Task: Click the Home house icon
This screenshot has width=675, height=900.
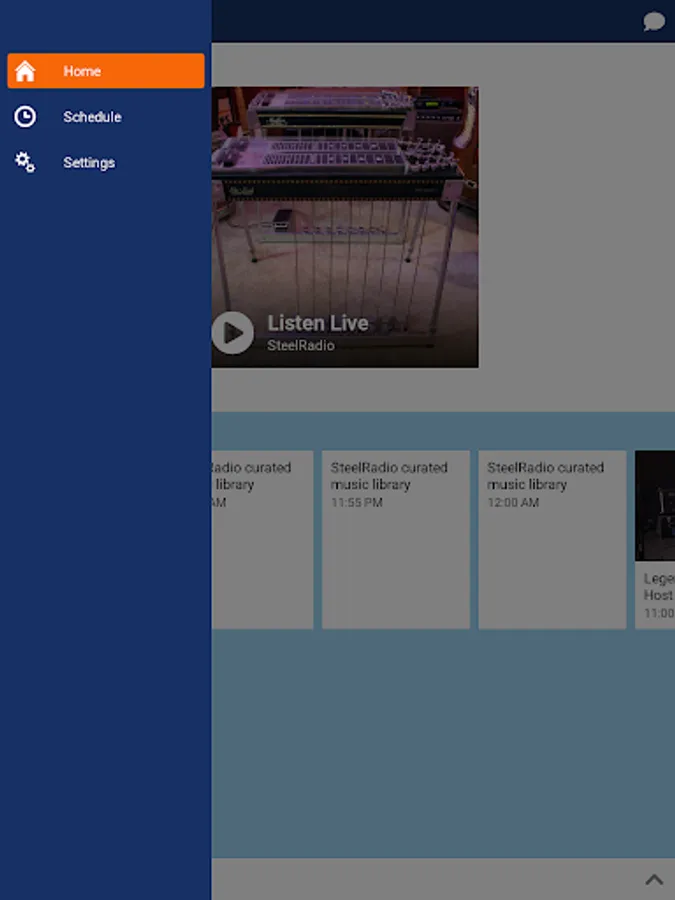Action: tap(25, 71)
